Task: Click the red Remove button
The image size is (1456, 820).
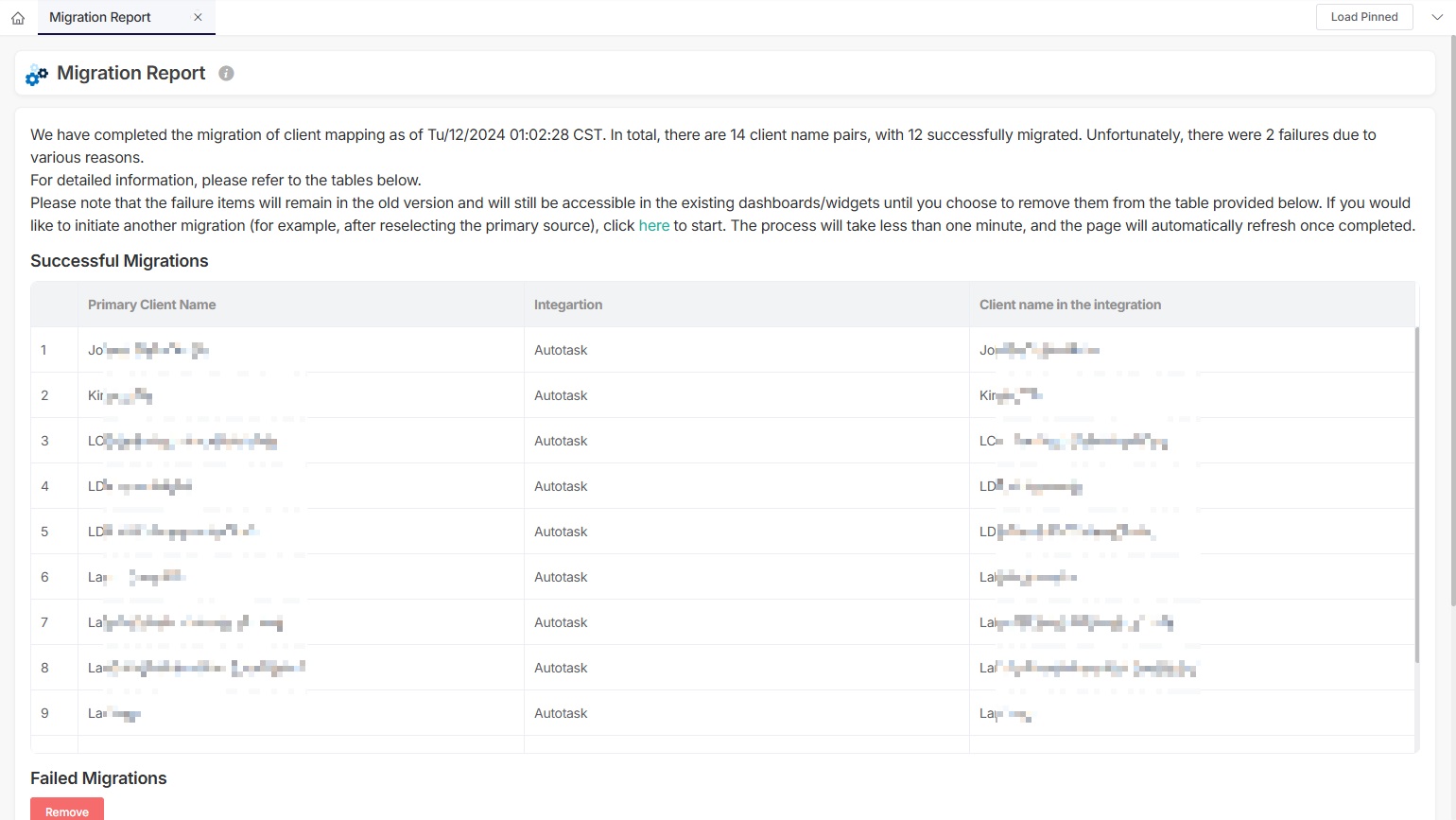Action: coord(67,811)
